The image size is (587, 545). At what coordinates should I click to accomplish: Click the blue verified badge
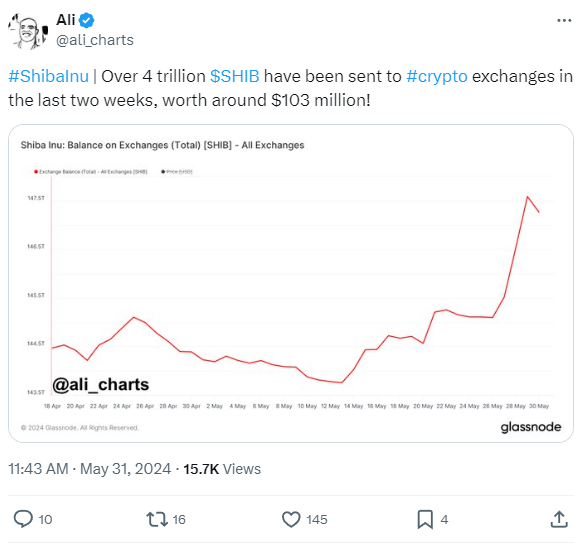click(87, 20)
